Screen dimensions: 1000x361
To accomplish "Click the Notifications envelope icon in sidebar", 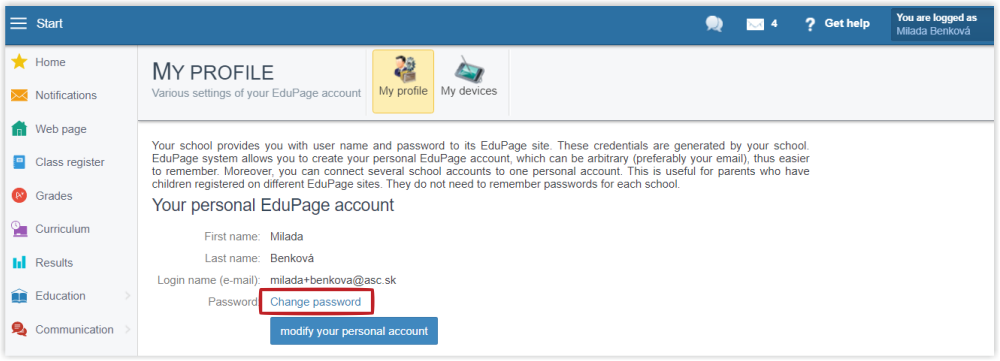I will click(20, 96).
